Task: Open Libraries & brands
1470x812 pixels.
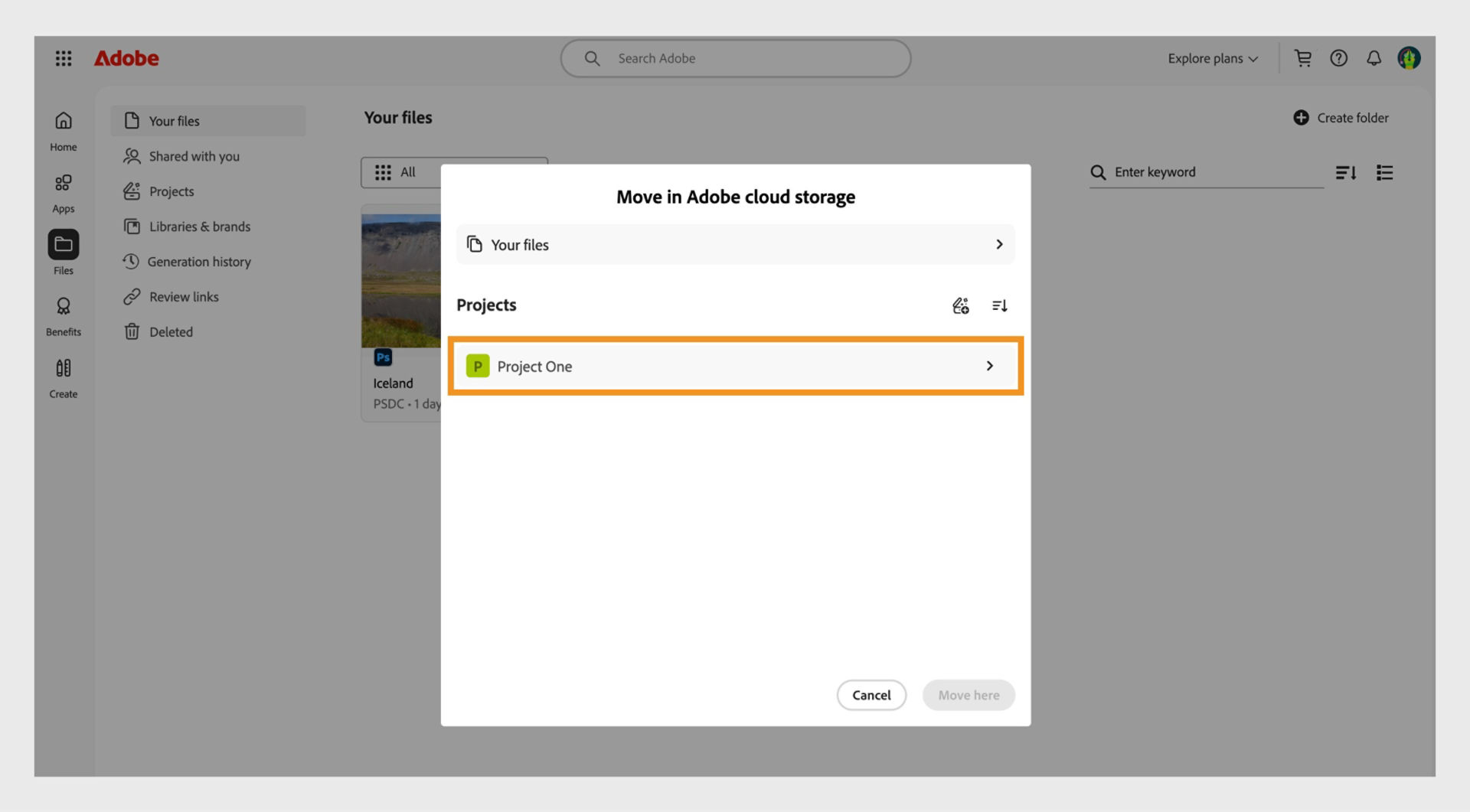Action: [199, 226]
